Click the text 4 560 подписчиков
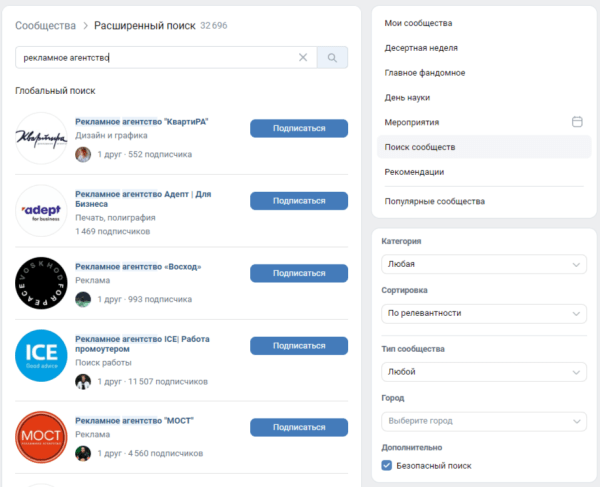The width and height of the screenshot is (600, 487). pos(165,453)
